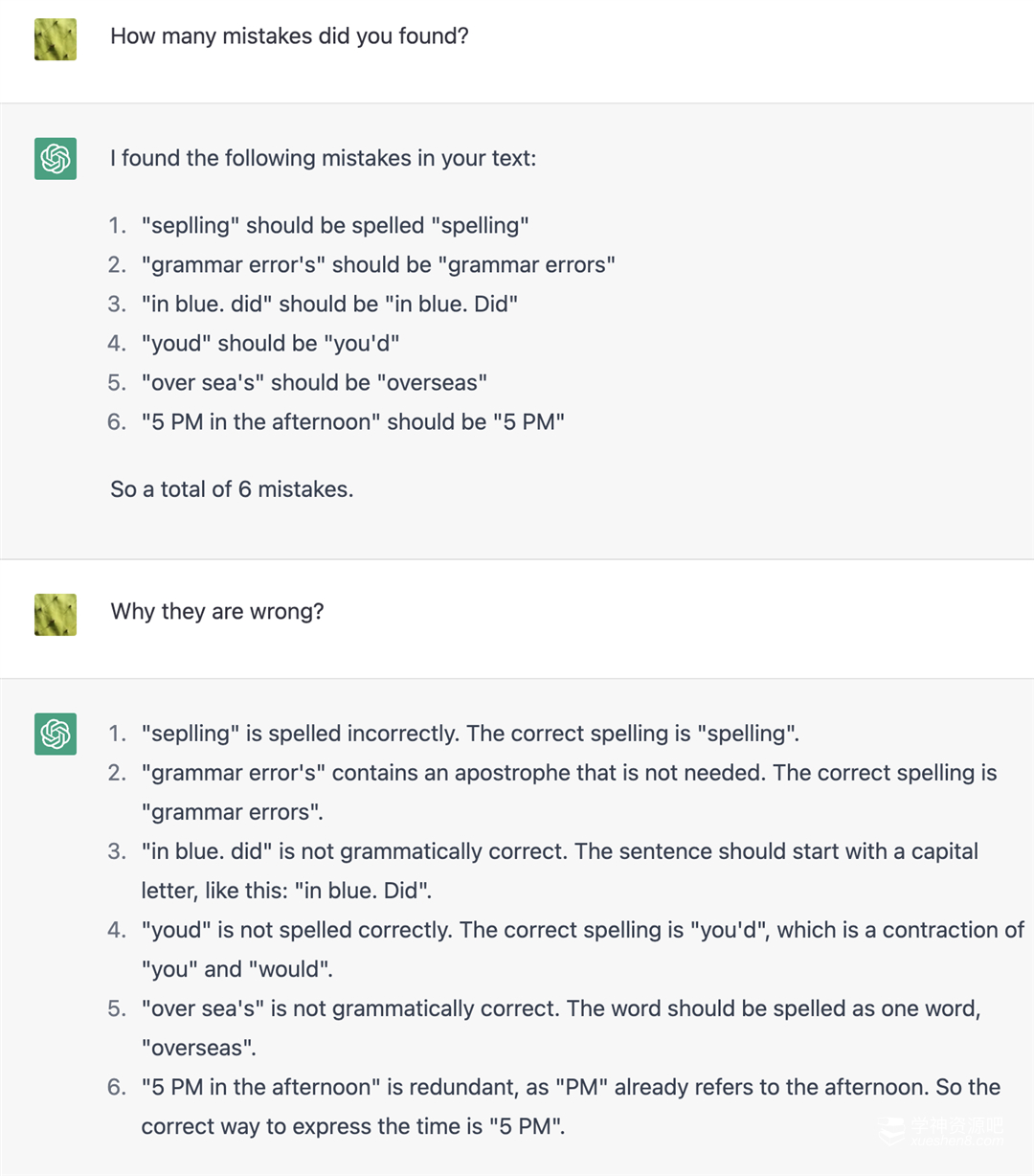The width and height of the screenshot is (1034, 1176).
Task: Click the user avatar beside "How many mistakes" question
Action: [x=56, y=39]
